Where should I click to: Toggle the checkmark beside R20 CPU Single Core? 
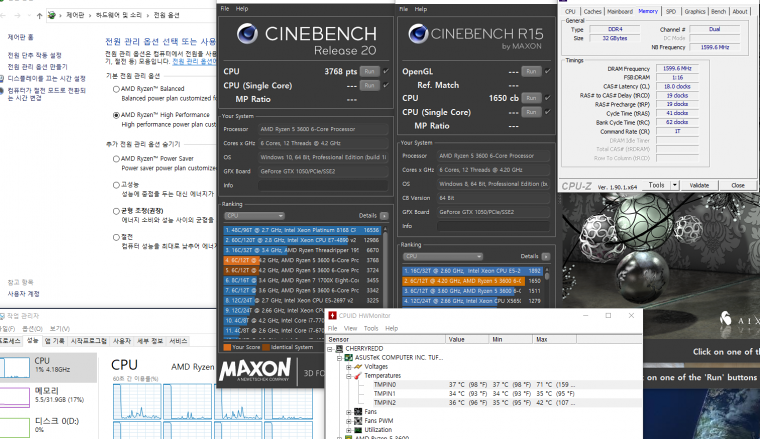click(x=386, y=85)
